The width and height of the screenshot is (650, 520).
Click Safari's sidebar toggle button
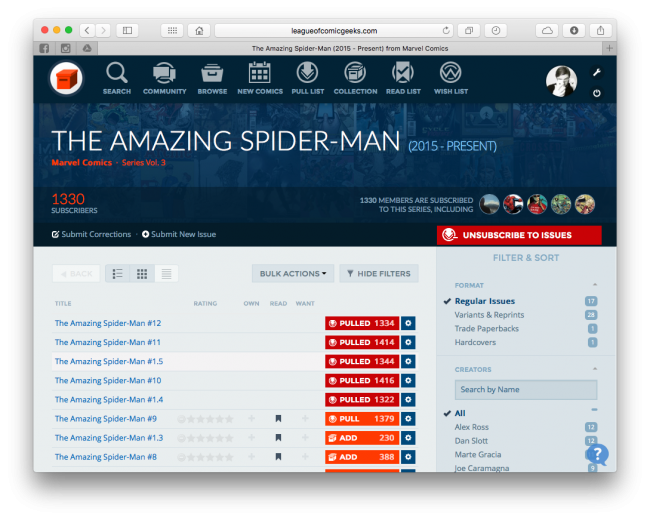[x=127, y=30]
